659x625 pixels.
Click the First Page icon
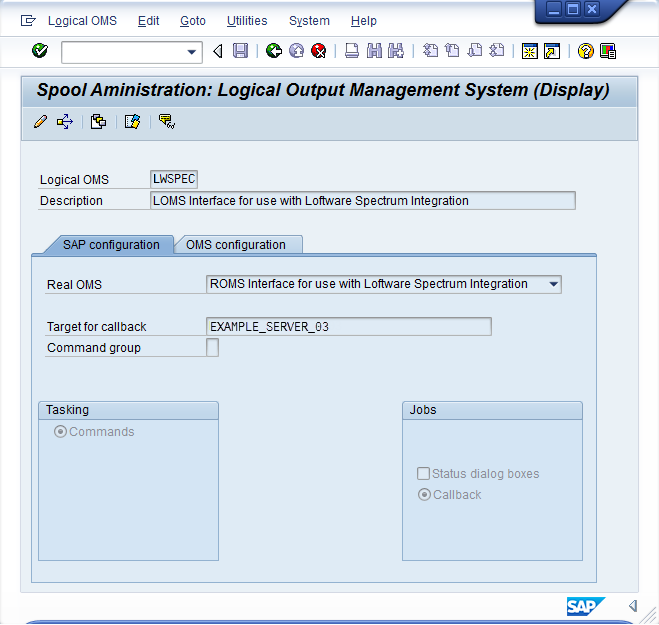(430, 51)
